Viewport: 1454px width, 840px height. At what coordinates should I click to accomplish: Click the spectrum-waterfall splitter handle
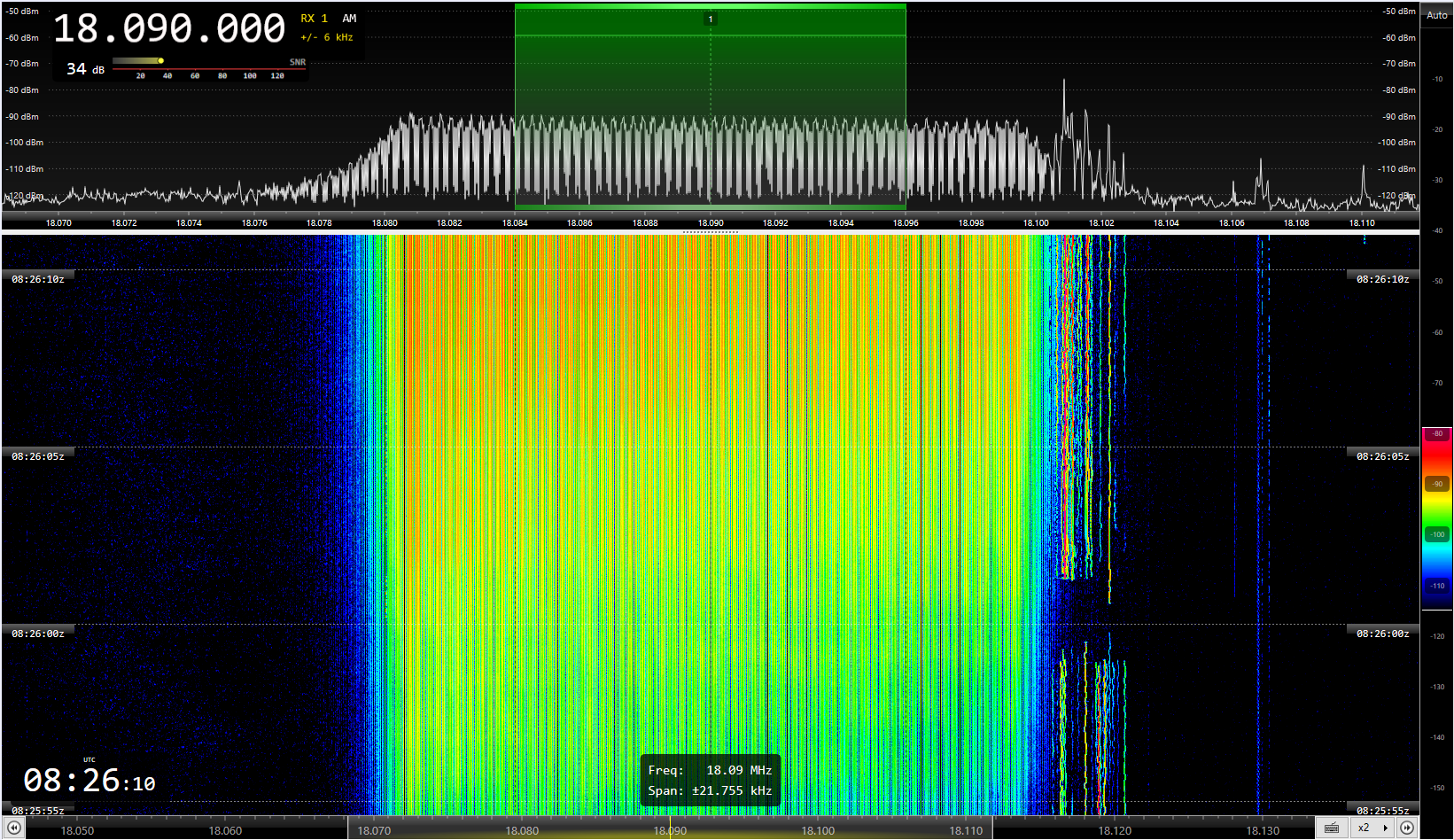click(710, 232)
